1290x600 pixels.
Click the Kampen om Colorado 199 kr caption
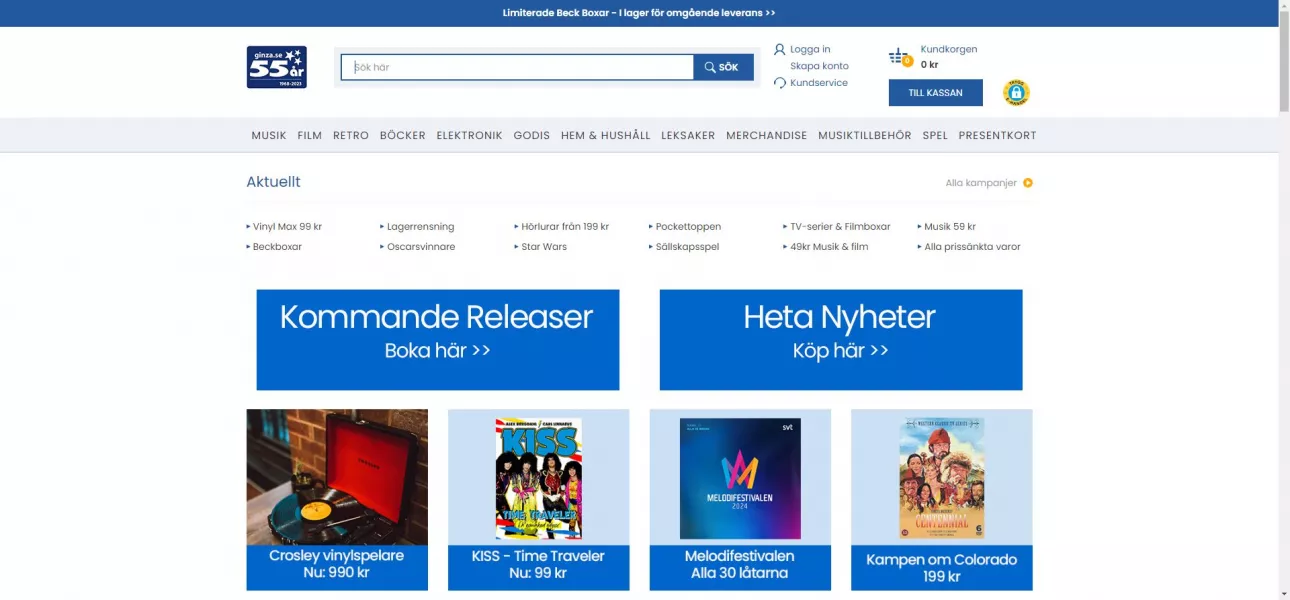click(942, 568)
